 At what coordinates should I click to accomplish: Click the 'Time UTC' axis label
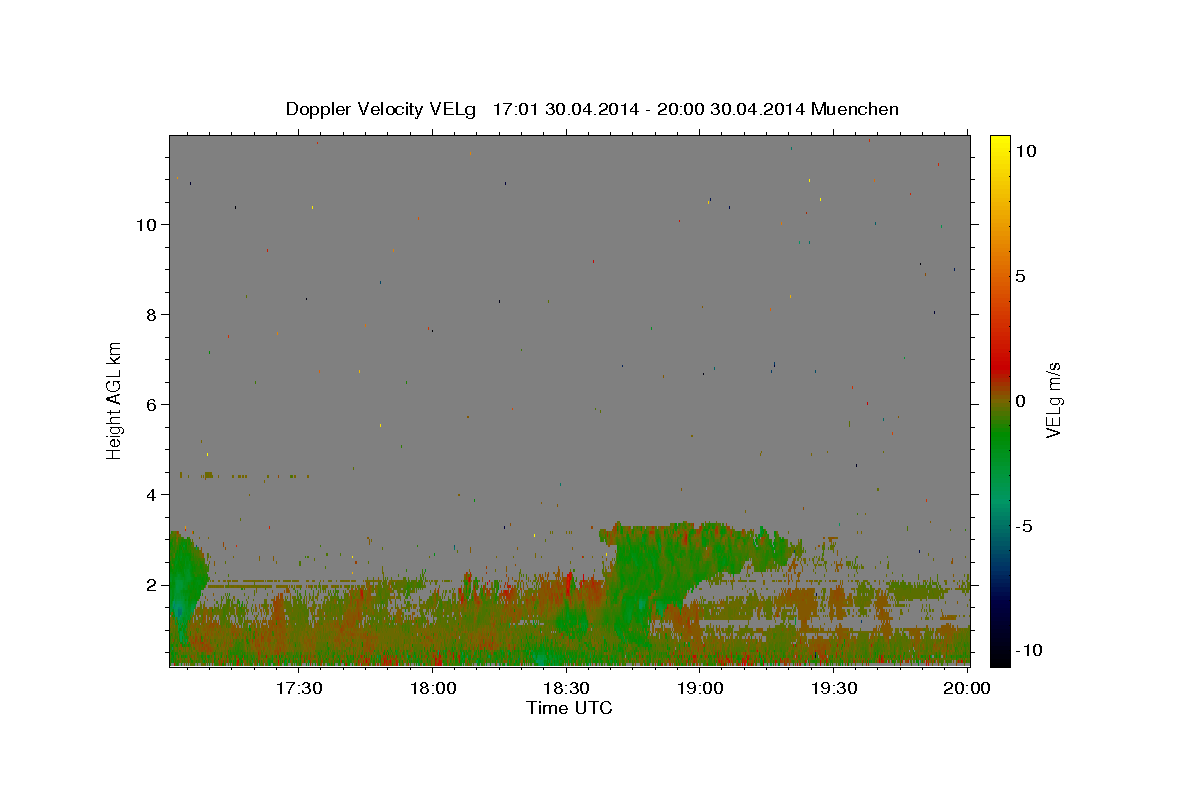(x=569, y=708)
